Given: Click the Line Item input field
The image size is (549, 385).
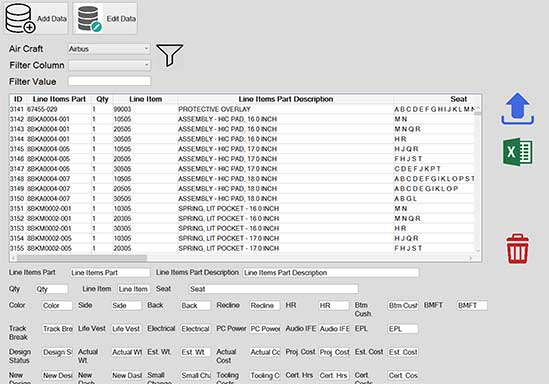Looking at the screenshot, I should click(x=133, y=289).
